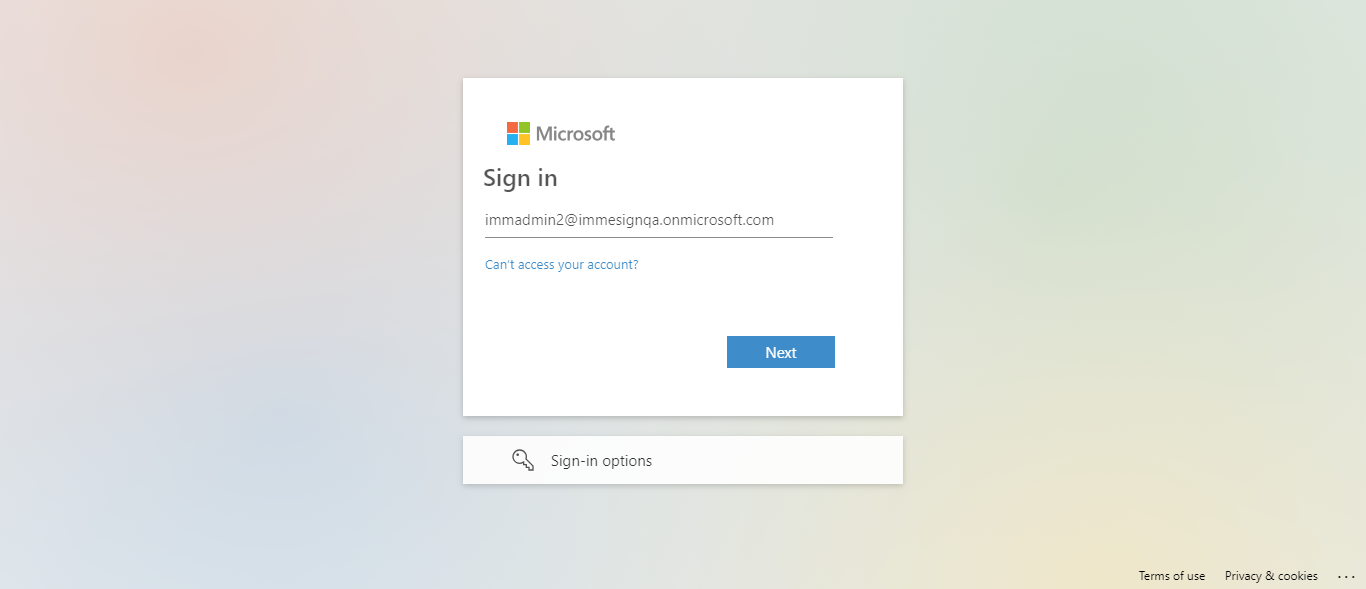Click the red square of Microsoft logo
The image size is (1366, 589).
point(512,128)
